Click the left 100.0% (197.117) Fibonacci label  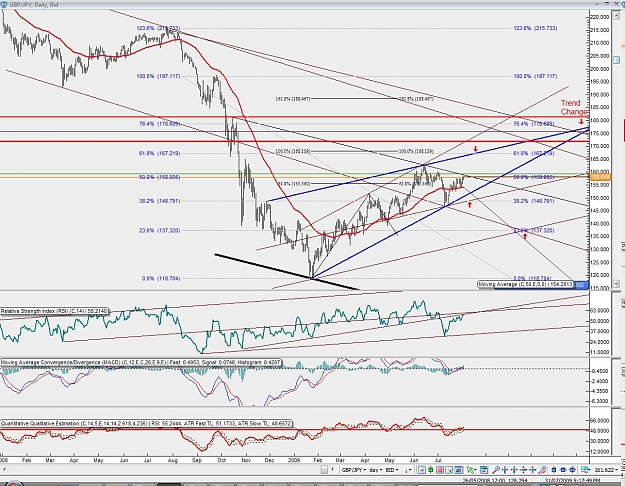pyautogui.click(x=158, y=76)
